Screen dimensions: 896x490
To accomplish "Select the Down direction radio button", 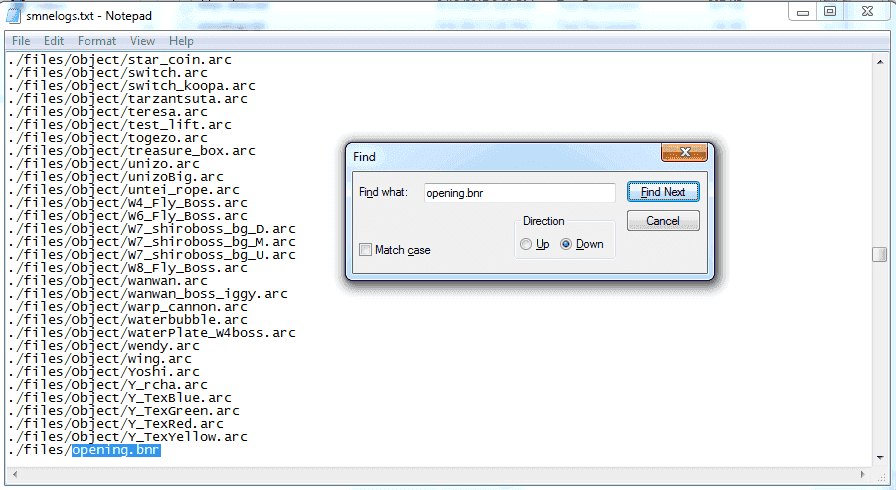I will pos(566,244).
